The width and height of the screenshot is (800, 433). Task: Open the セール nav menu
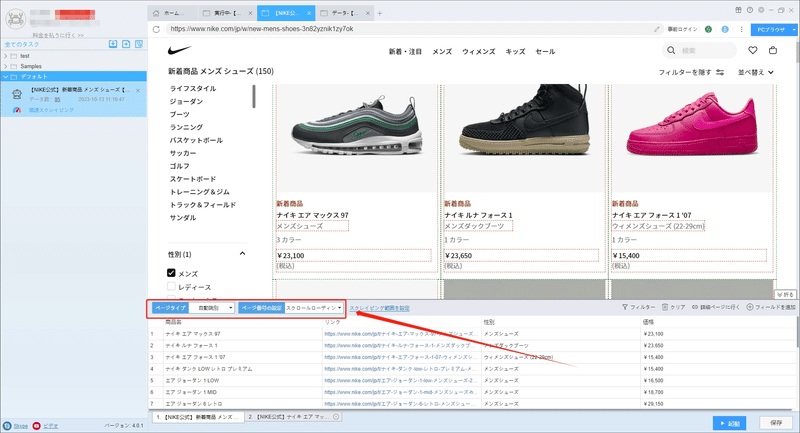tap(545, 52)
